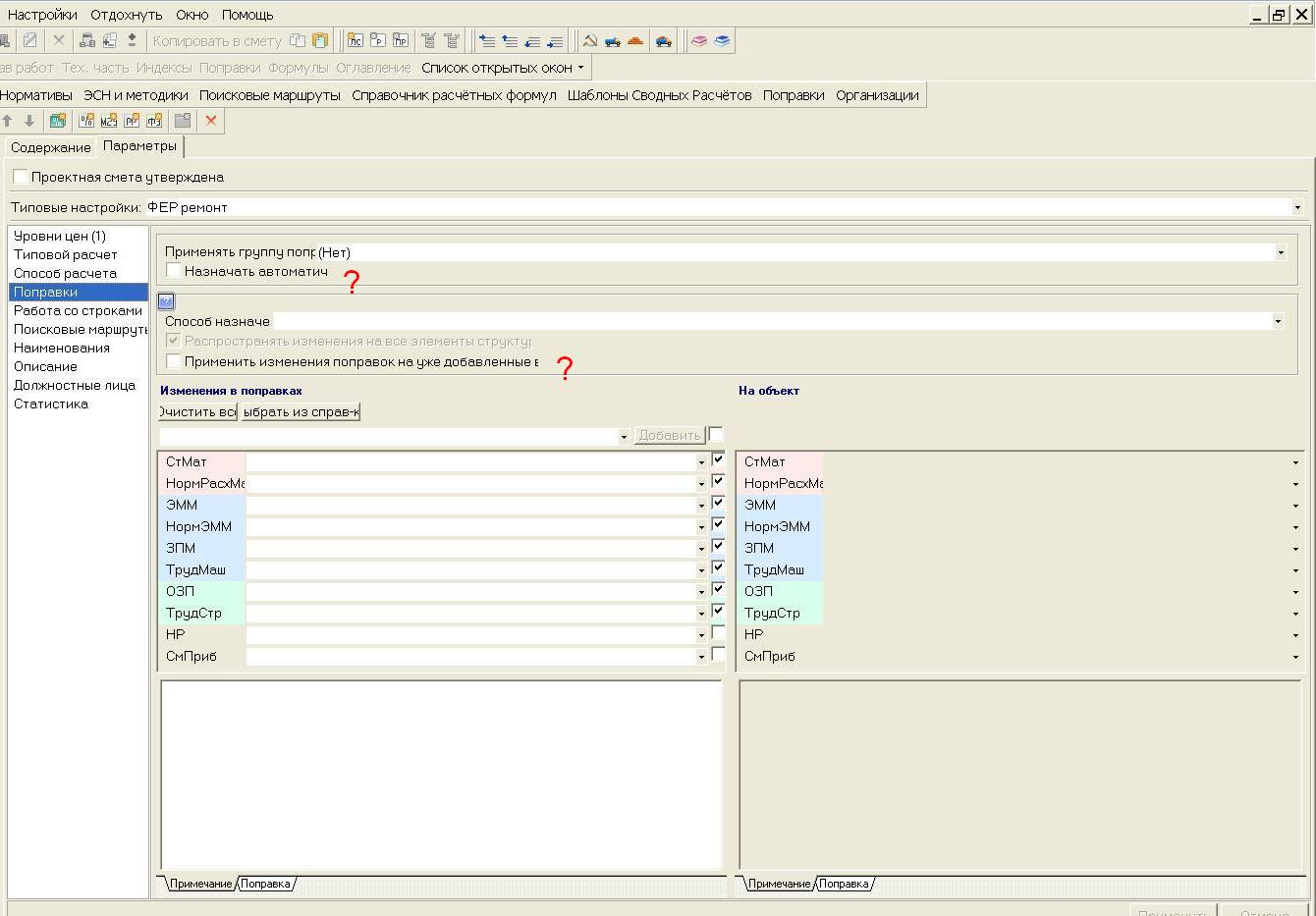Screen dimensions: 1316x916
Task: Toggle the Проектная смета утверждена checkbox
Action: (21, 177)
